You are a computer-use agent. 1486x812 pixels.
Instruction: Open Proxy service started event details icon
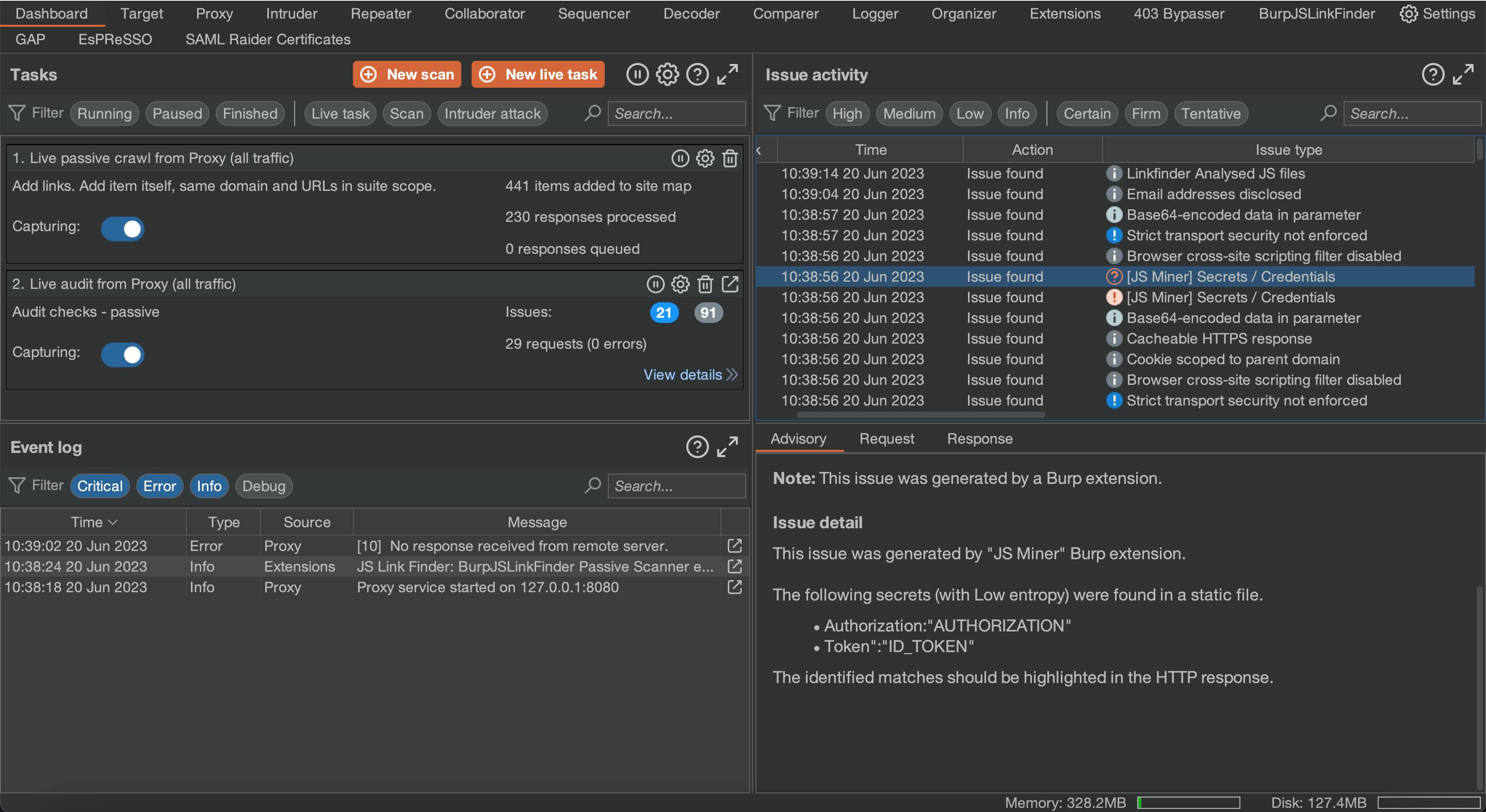[734, 587]
